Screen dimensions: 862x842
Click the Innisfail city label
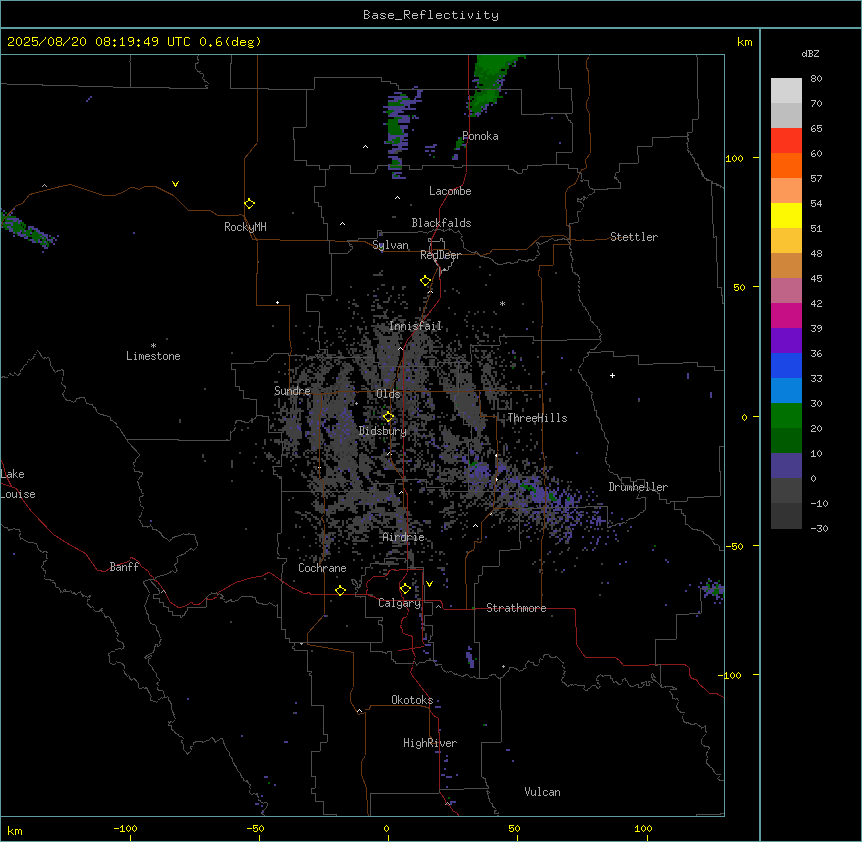415,326
